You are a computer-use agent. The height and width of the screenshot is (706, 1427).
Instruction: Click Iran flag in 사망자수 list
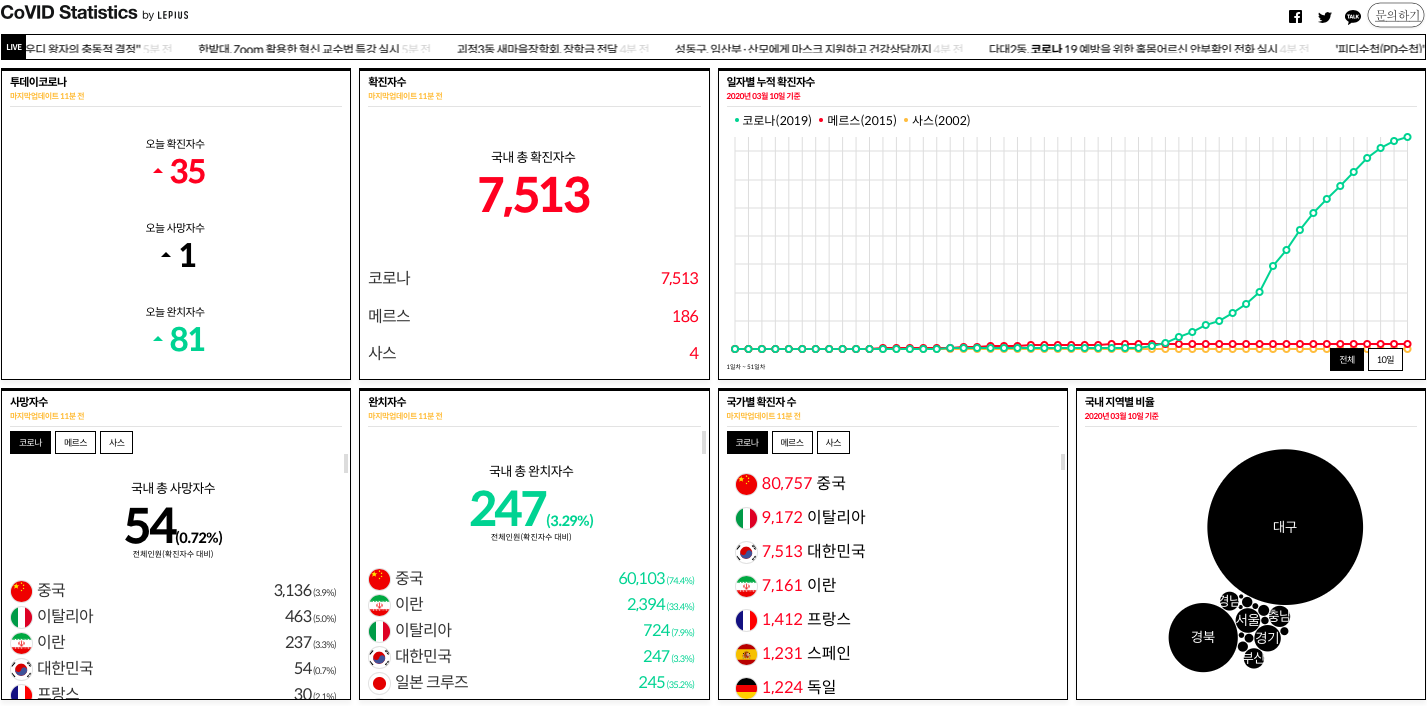click(22, 643)
